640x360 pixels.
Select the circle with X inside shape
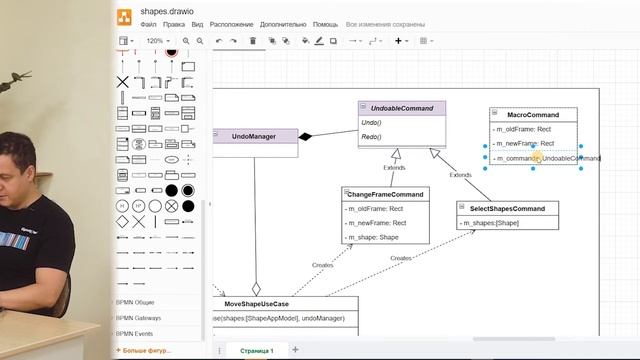pyautogui.click(x=171, y=206)
